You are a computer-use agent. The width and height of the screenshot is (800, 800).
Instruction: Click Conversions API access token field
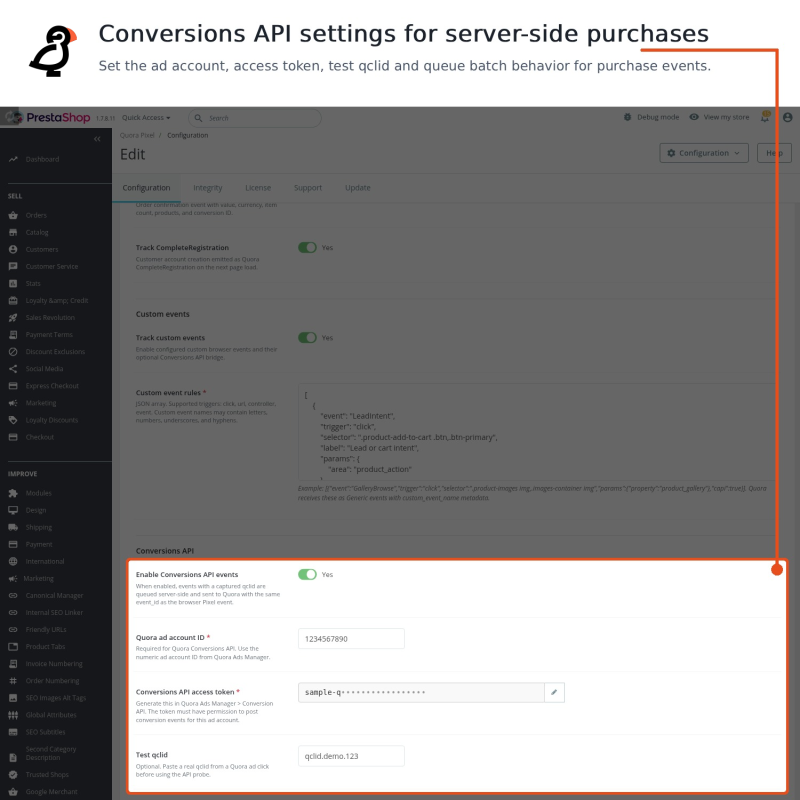(x=421, y=692)
